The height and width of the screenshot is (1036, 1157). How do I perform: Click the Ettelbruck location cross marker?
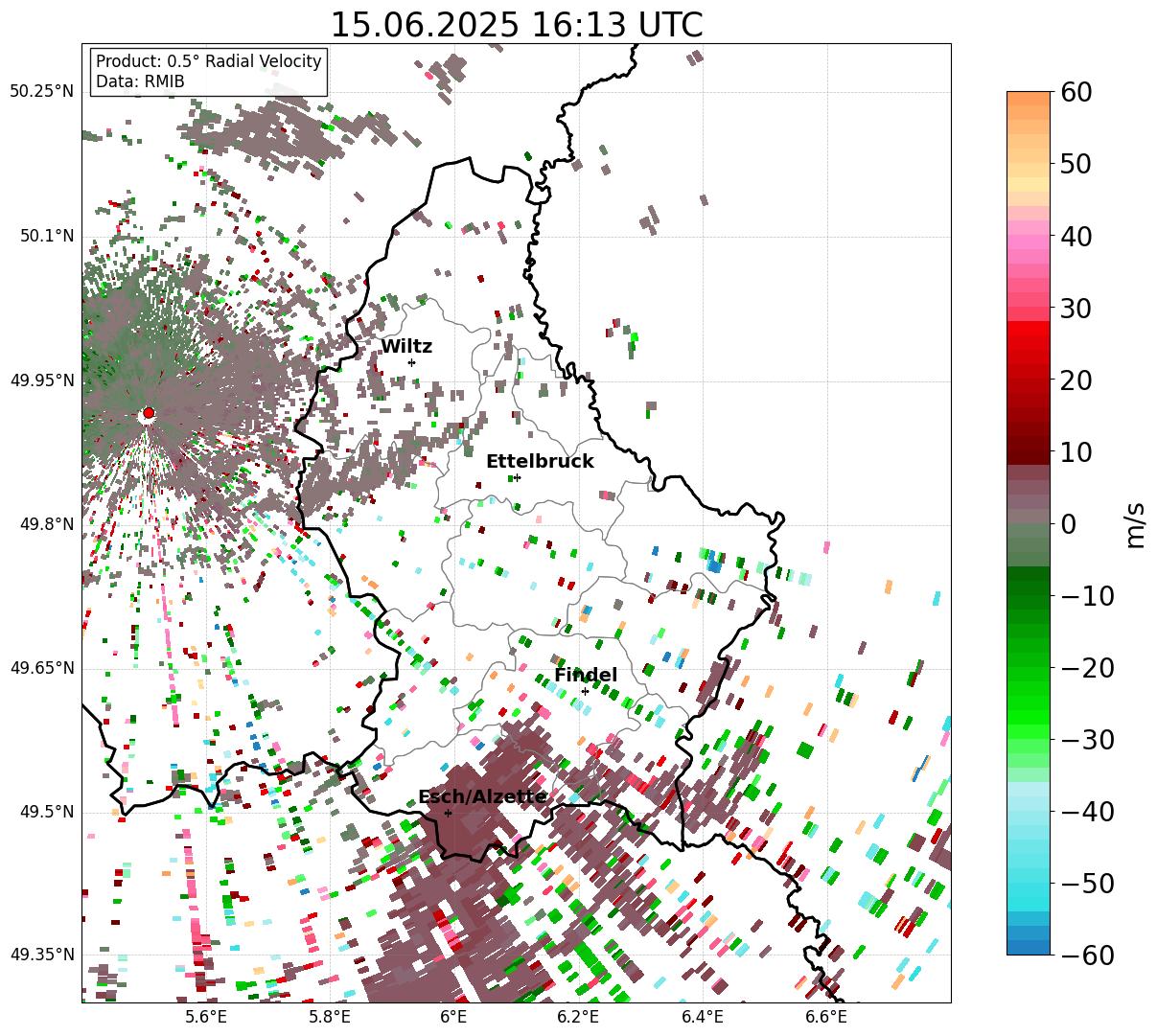(518, 477)
